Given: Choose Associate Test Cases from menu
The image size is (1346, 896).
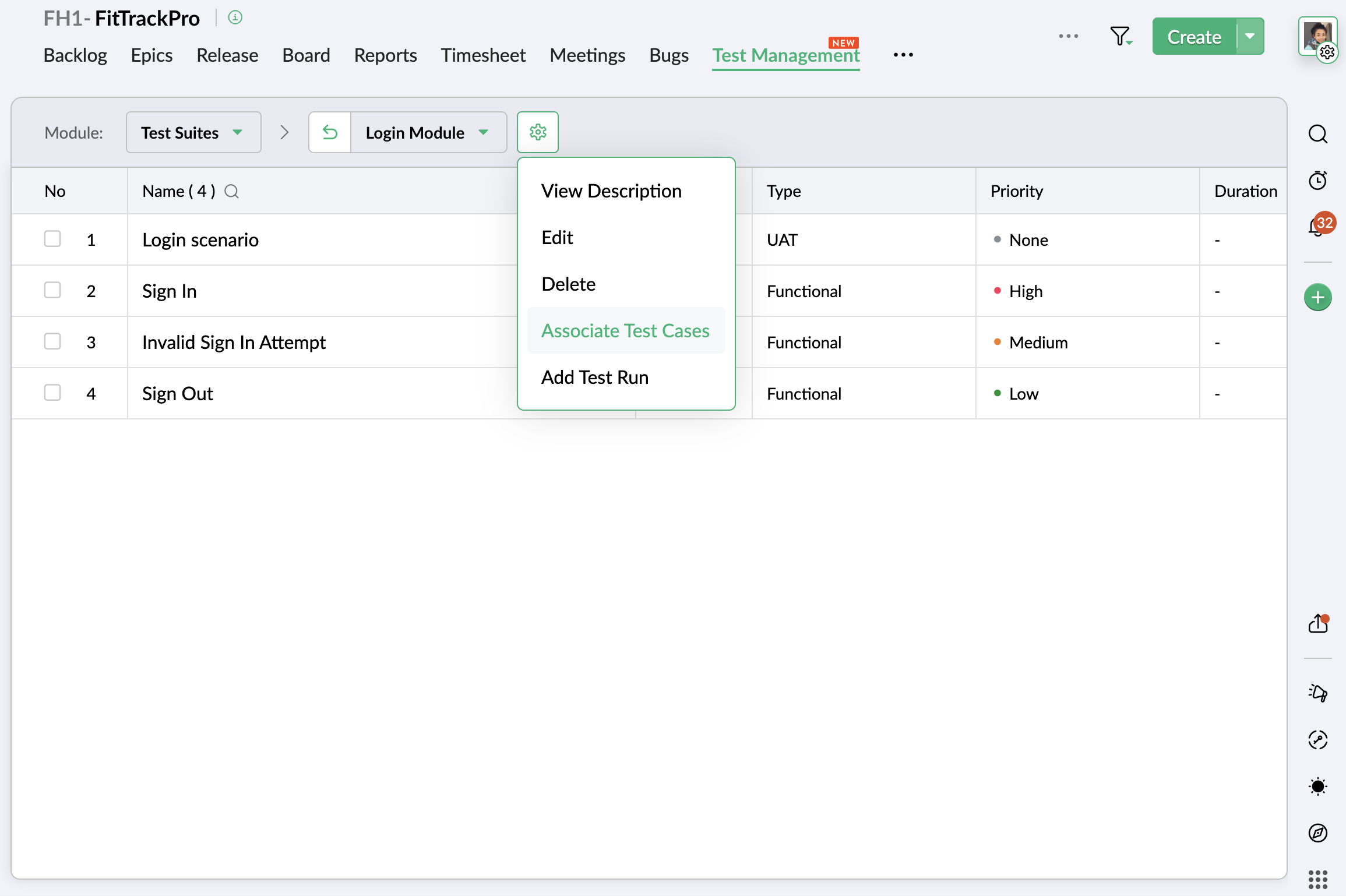Looking at the screenshot, I should tap(625, 330).
